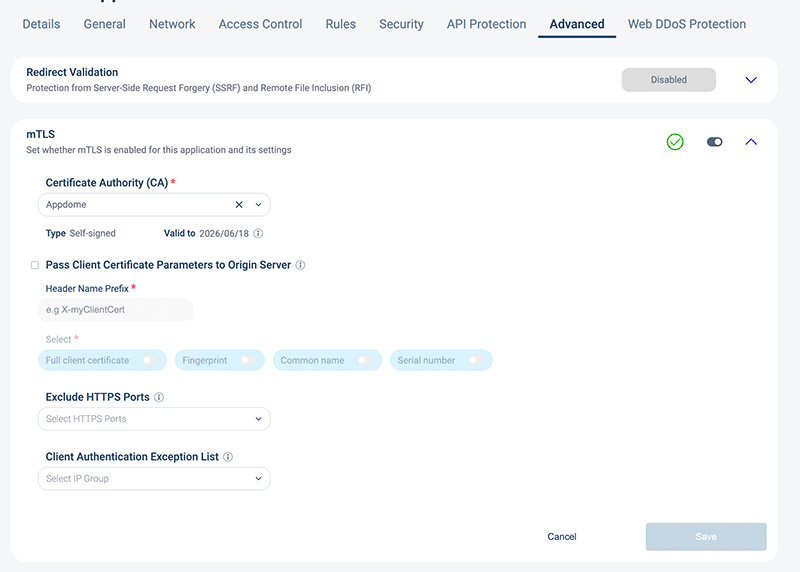Click the Cancel button
Screen dimensions: 800x572
click(562, 537)
